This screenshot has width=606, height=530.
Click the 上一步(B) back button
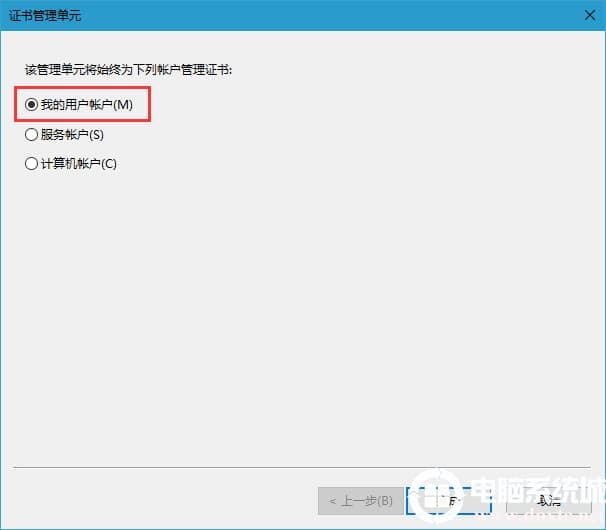pos(360,501)
